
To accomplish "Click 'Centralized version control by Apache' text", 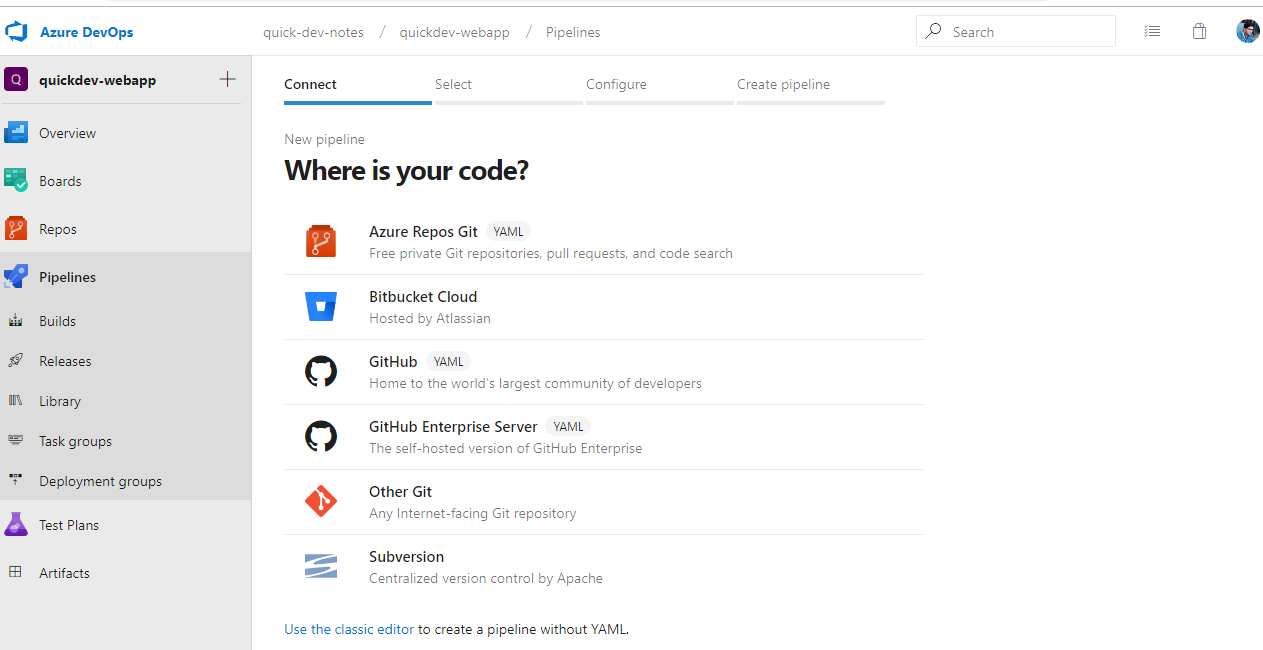I will point(486,578).
